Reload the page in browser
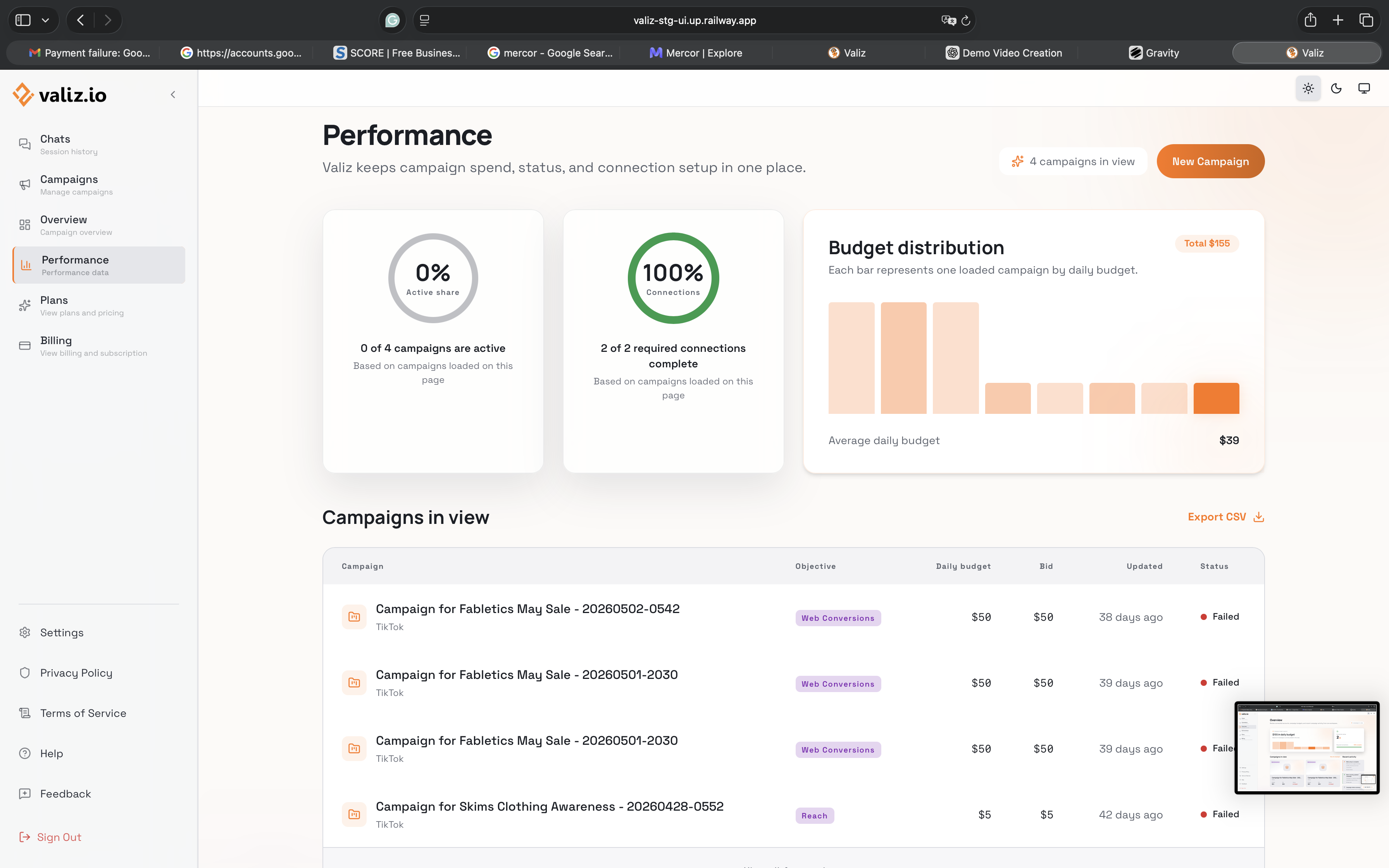Screen dimensions: 1389x868 coord(966,21)
